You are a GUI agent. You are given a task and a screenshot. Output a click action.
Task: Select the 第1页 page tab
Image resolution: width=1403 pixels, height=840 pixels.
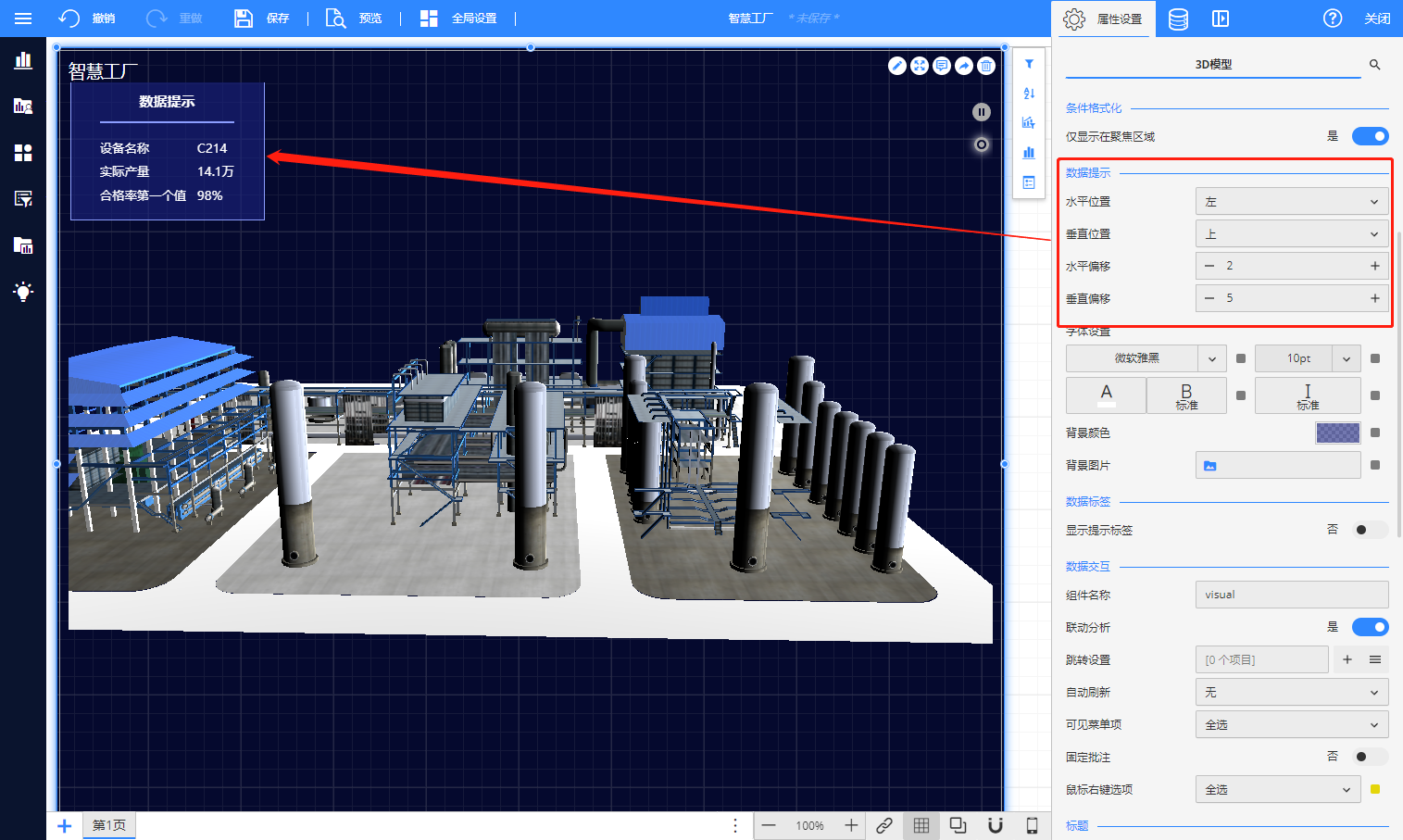pyautogui.click(x=109, y=825)
